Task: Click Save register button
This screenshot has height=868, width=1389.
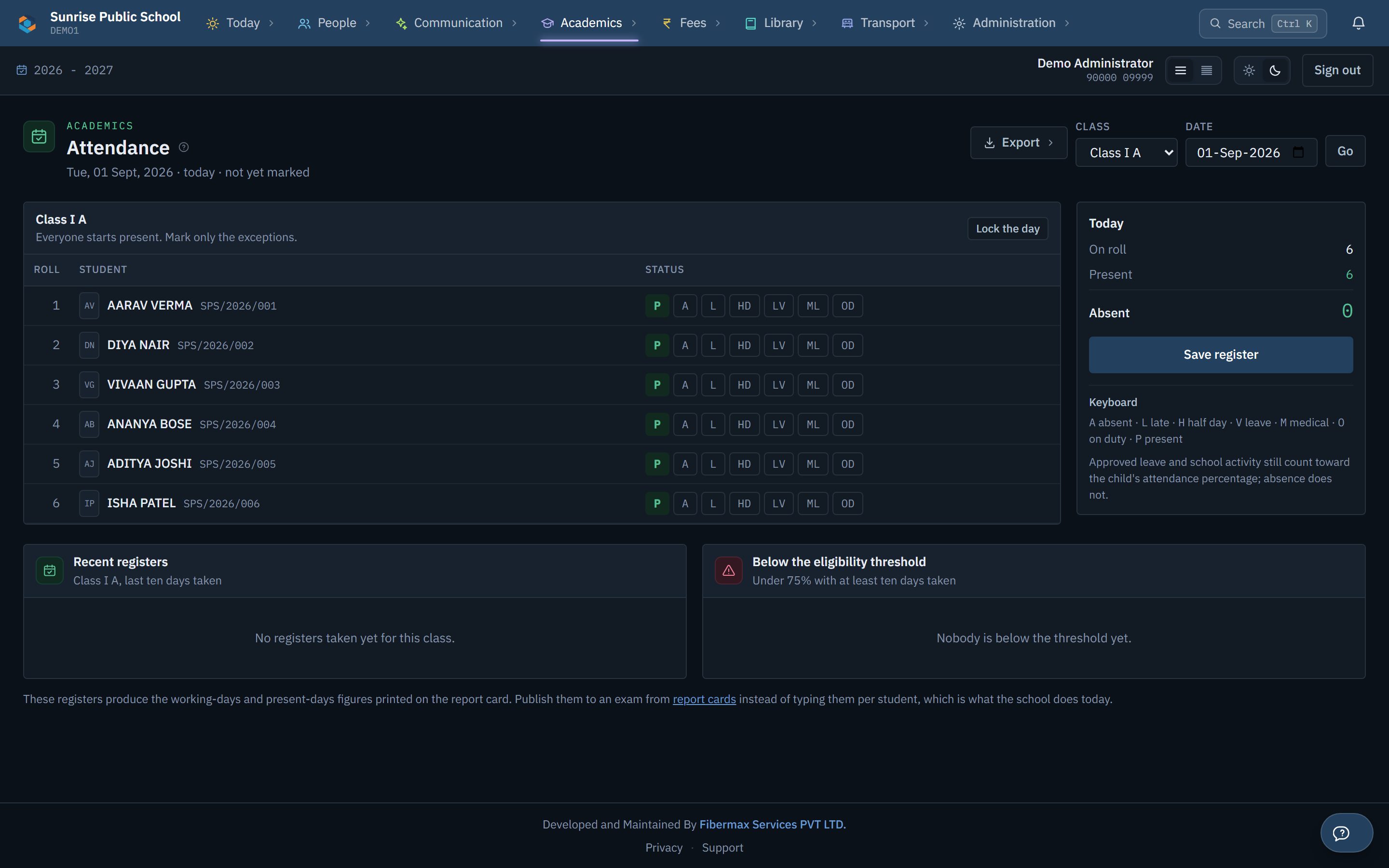Action: pyautogui.click(x=1221, y=355)
